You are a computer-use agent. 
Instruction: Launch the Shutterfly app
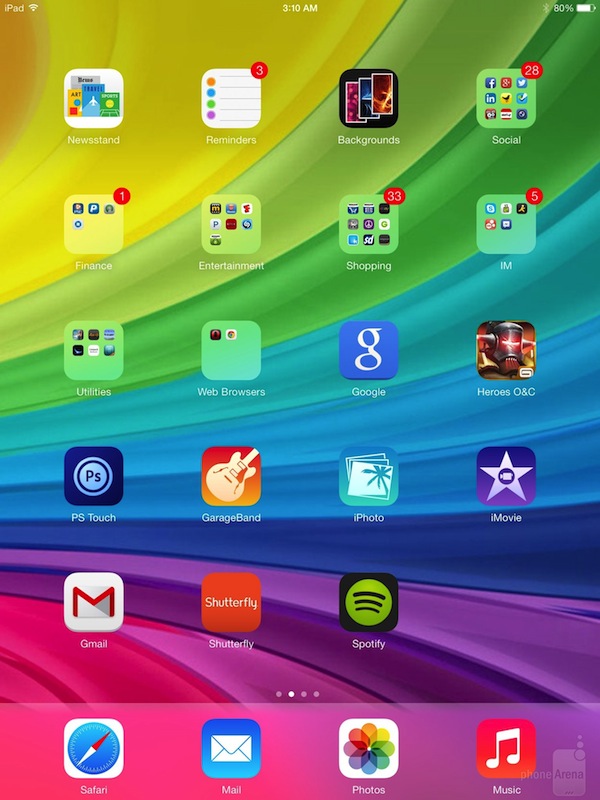[231, 603]
